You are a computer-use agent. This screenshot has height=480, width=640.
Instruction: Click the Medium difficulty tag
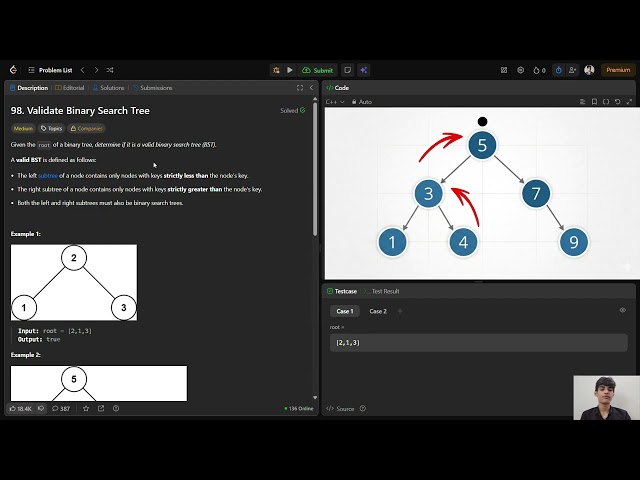pyautogui.click(x=23, y=129)
